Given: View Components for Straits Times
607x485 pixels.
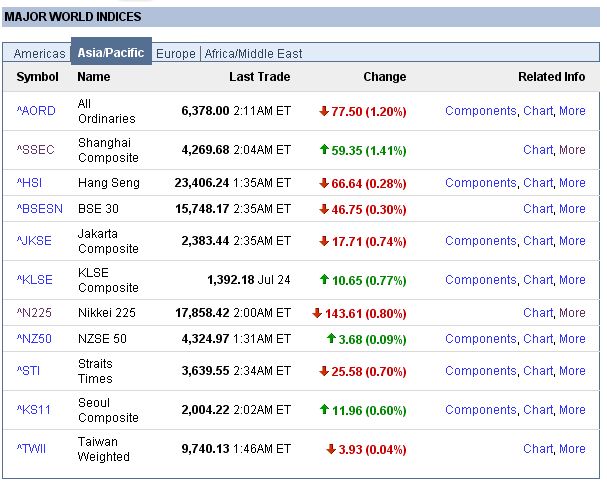Looking at the screenshot, I should [480, 371].
